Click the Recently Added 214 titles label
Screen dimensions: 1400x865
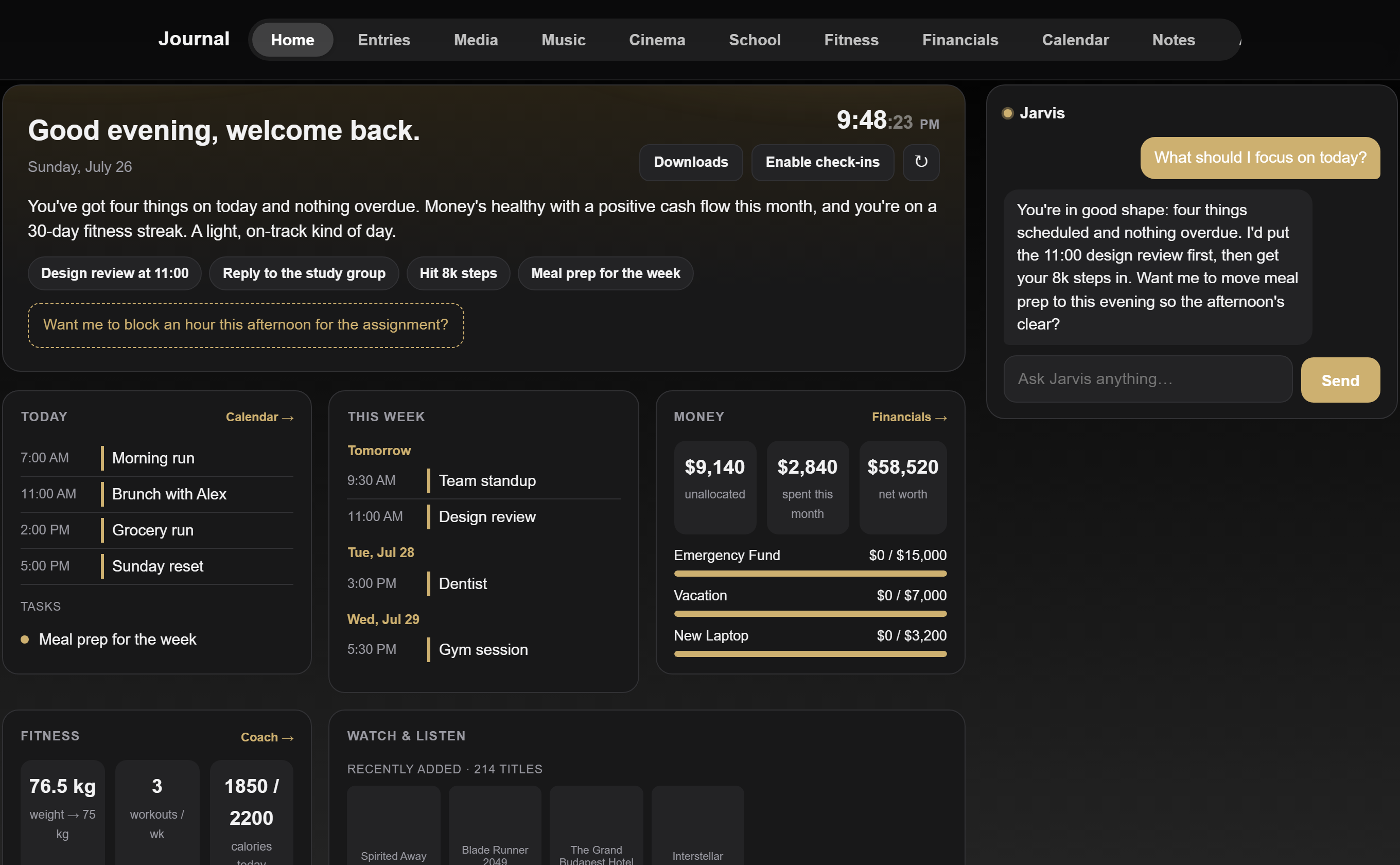coord(444,769)
